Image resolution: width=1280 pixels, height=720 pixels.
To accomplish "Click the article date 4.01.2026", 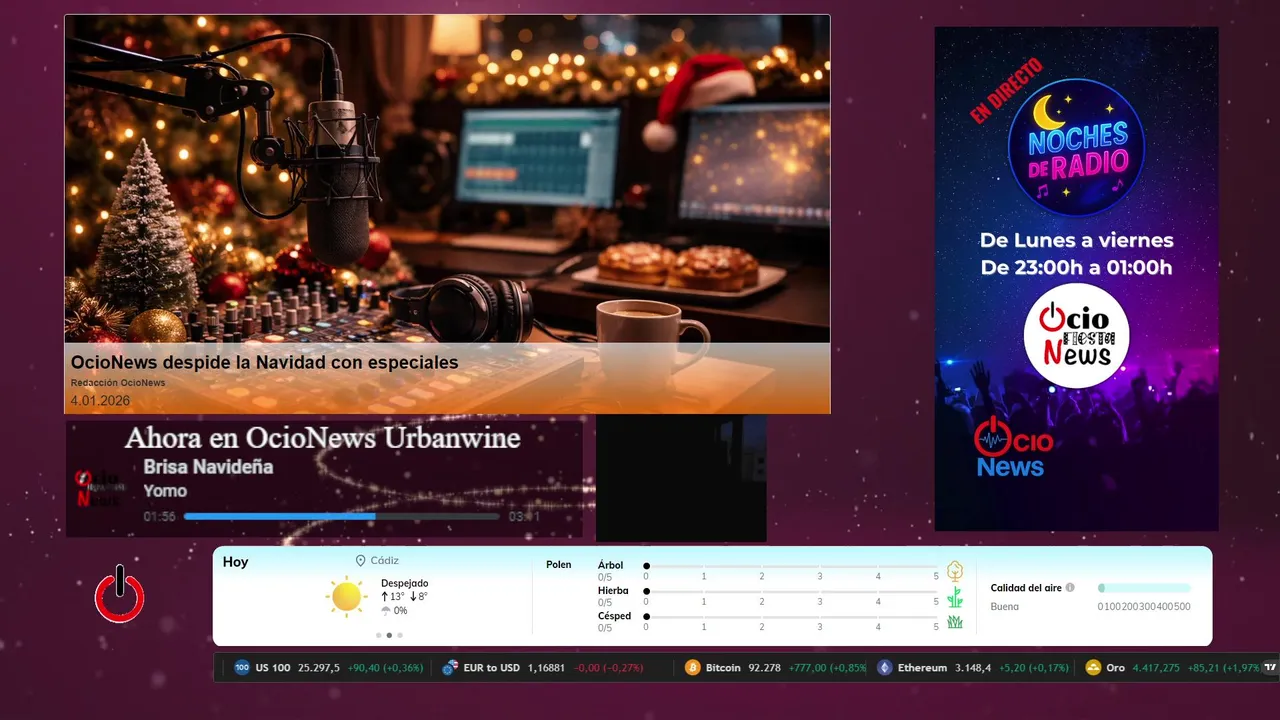I will (100, 401).
